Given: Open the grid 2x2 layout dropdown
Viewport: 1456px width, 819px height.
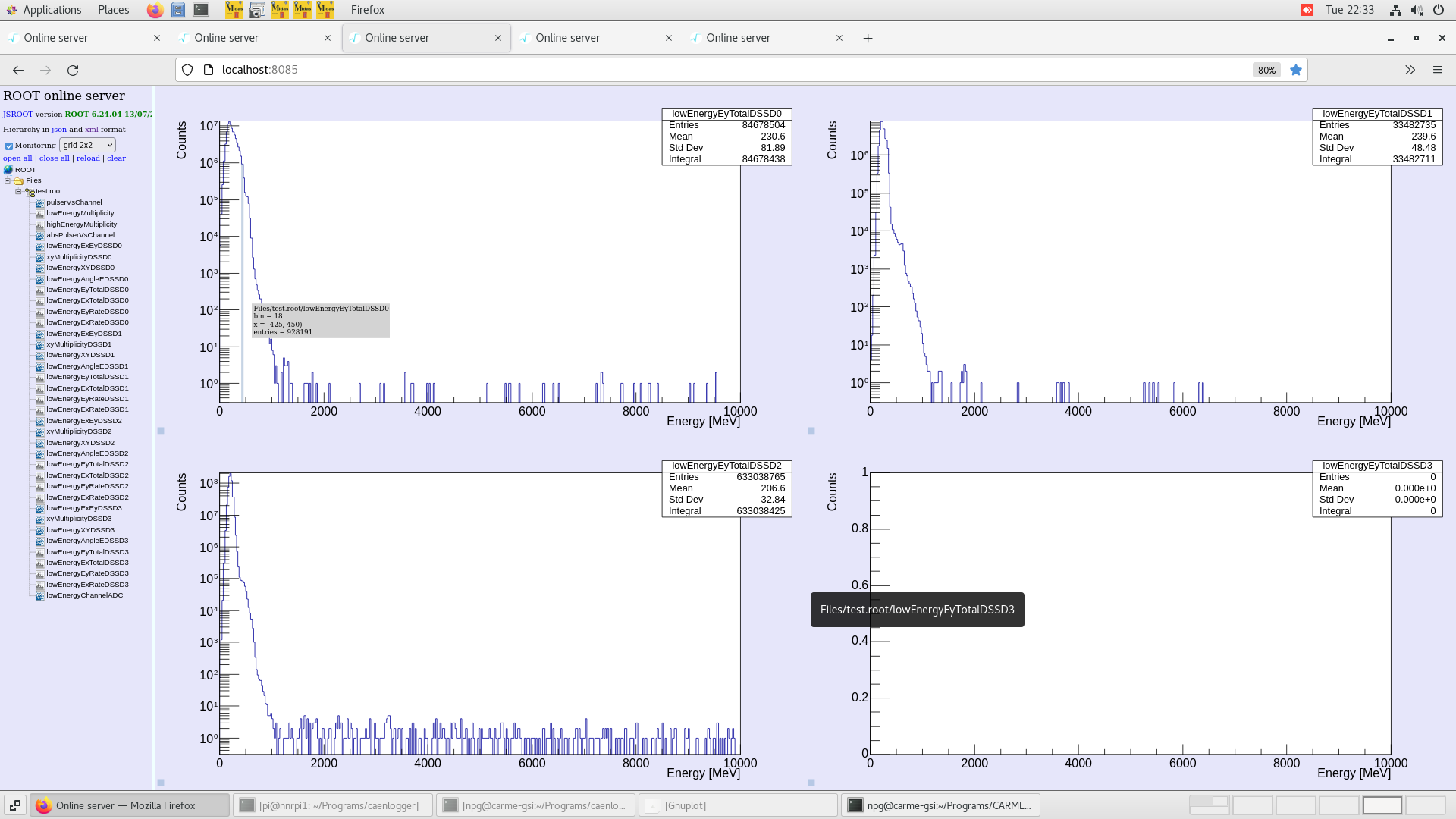Looking at the screenshot, I should click(x=87, y=145).
